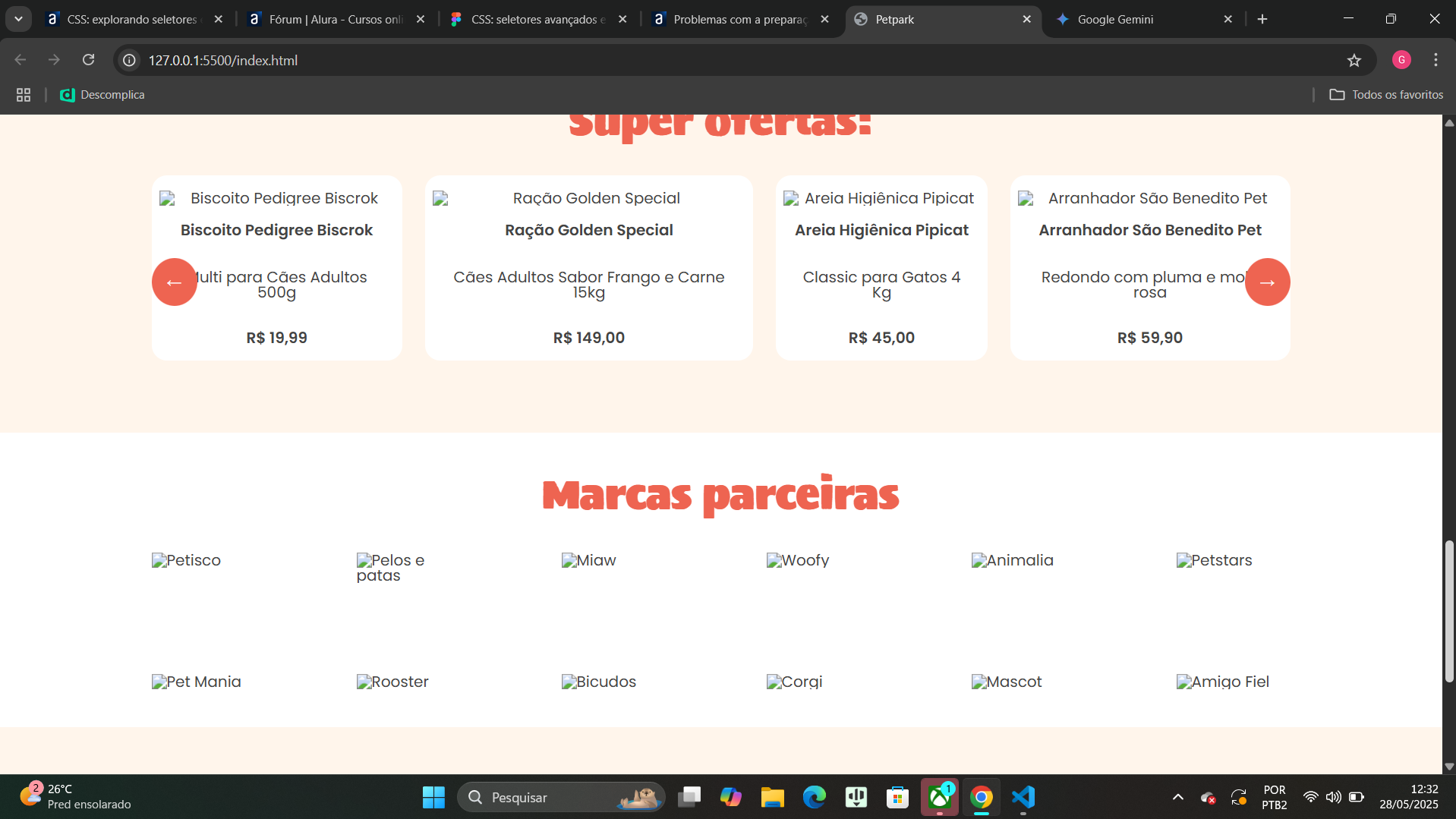This screenshot has width=1456, height=819.
Task: Open Task View in taskbar
Action: point(689,797)
